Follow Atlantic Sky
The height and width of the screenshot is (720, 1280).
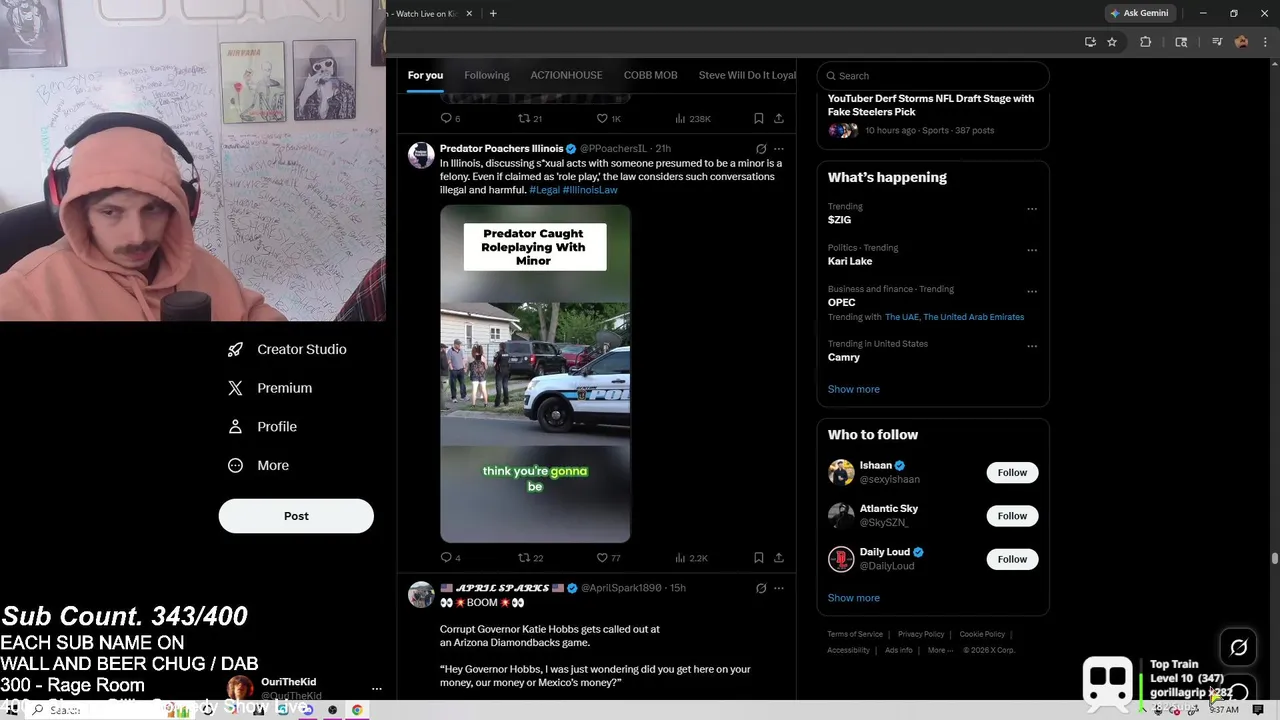tap(1012, 516)
